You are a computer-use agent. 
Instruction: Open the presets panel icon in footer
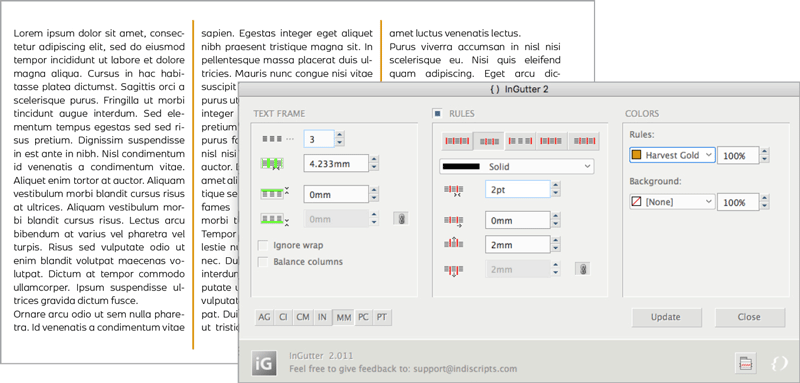(745, 363)
